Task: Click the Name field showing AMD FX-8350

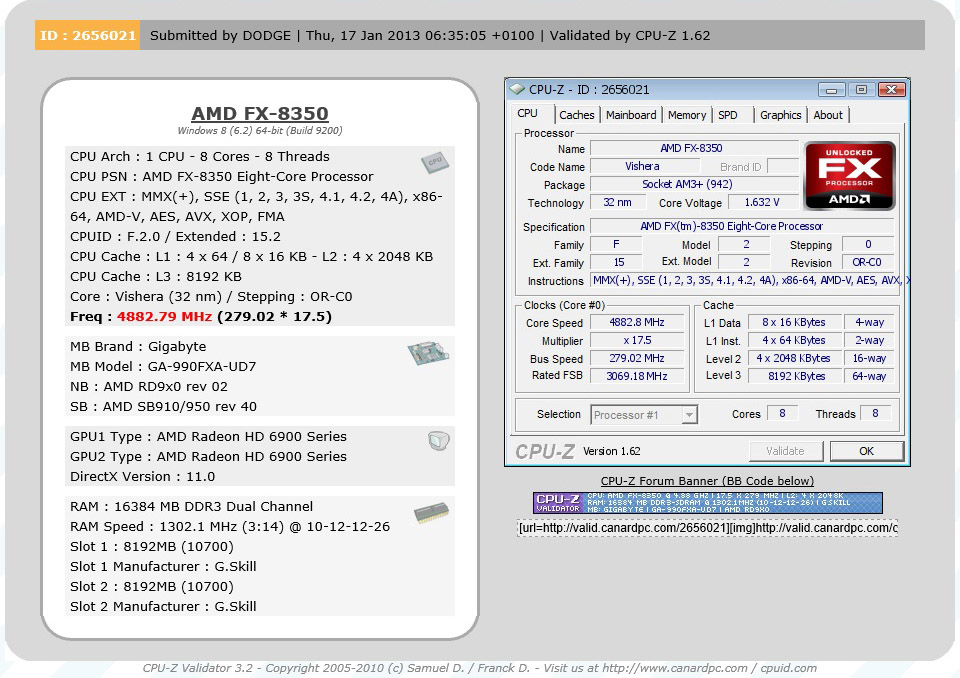Action: point(694,148)
